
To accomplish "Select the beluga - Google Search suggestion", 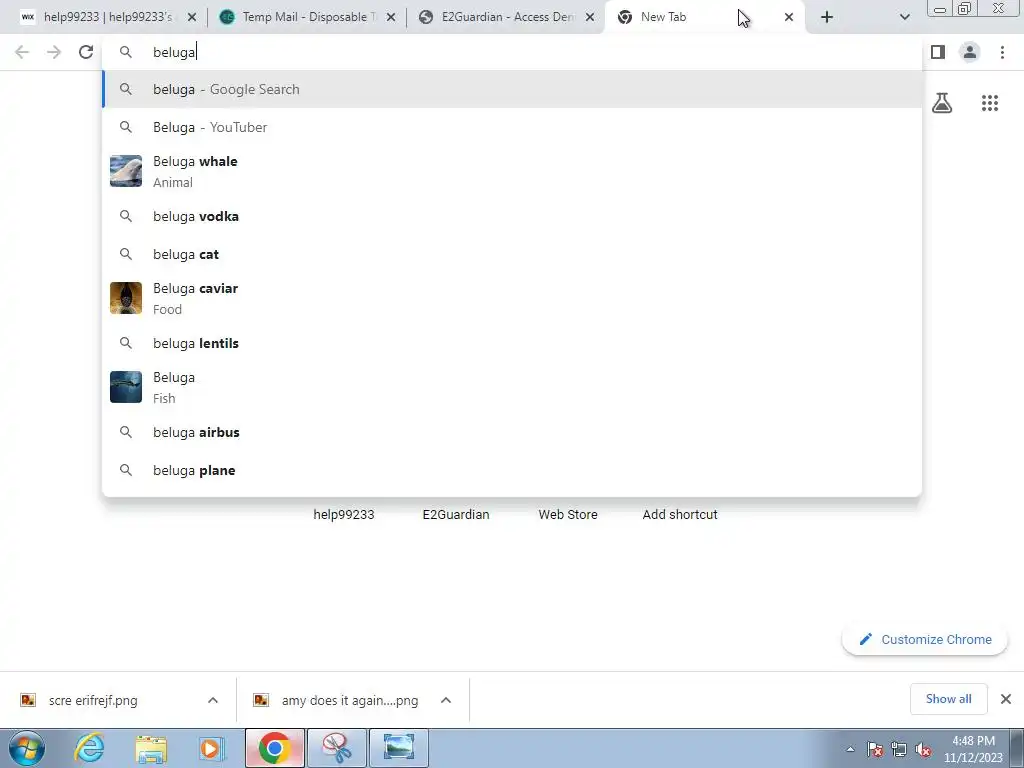I will [512, 89].
